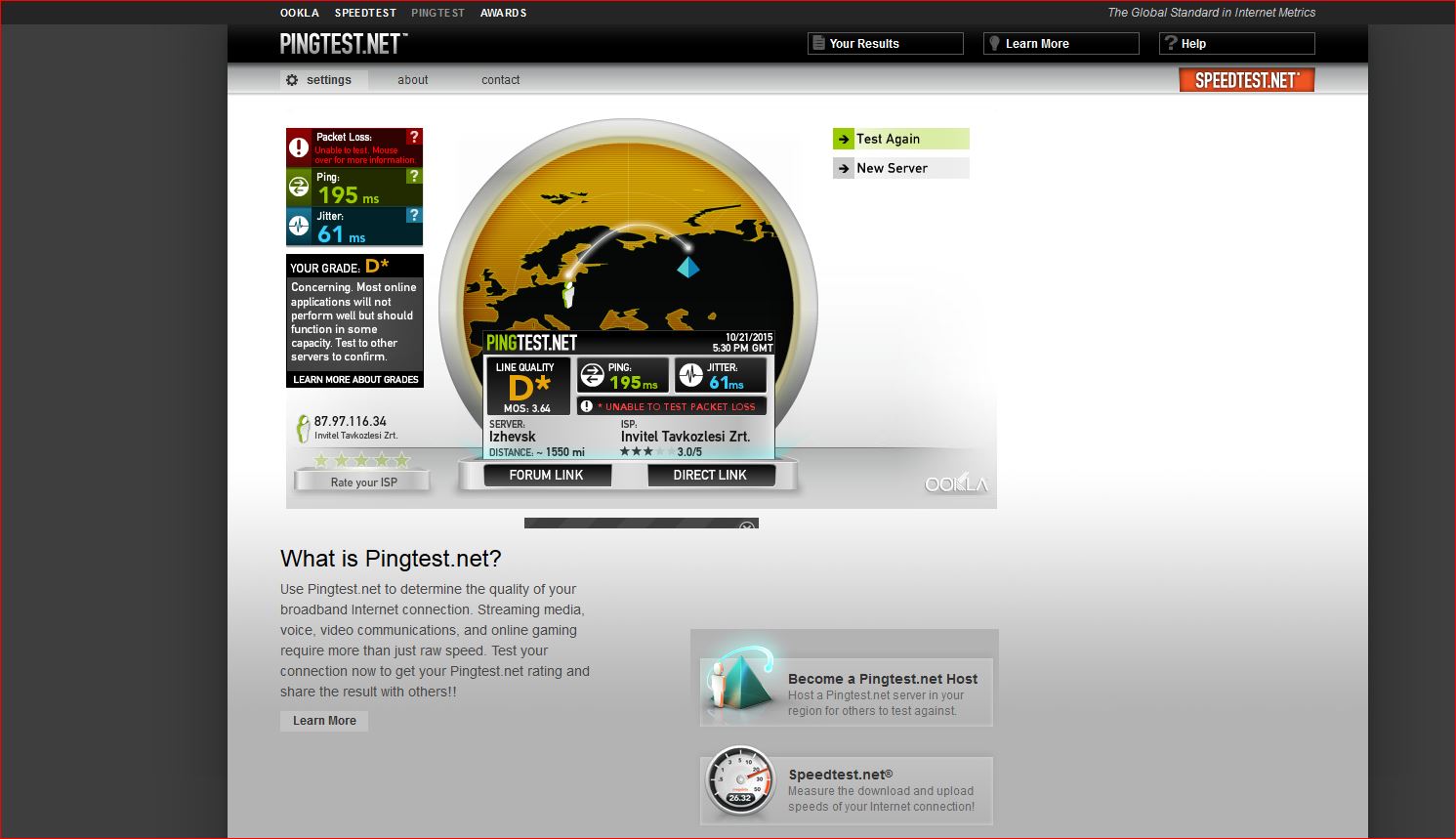
Task: Get the DIRECT LINK
Action: pos(710,475)
